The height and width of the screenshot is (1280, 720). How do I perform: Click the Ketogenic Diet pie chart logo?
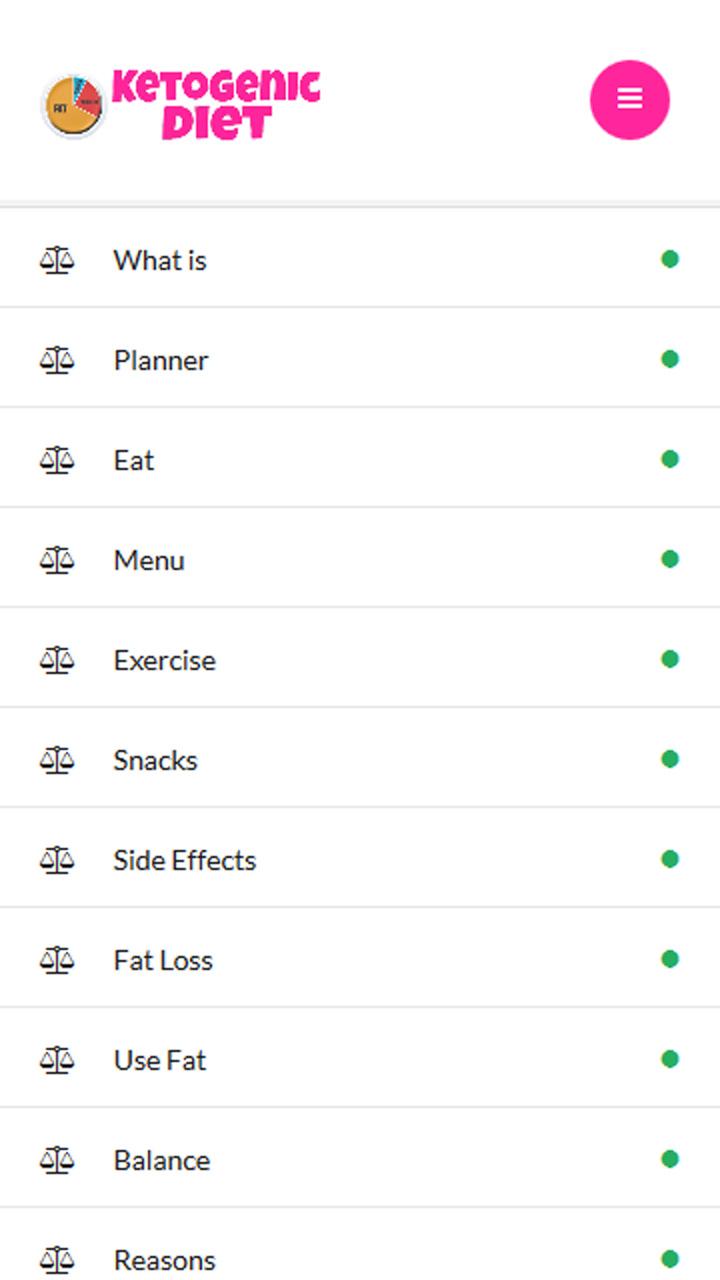(x=73, y=105)
